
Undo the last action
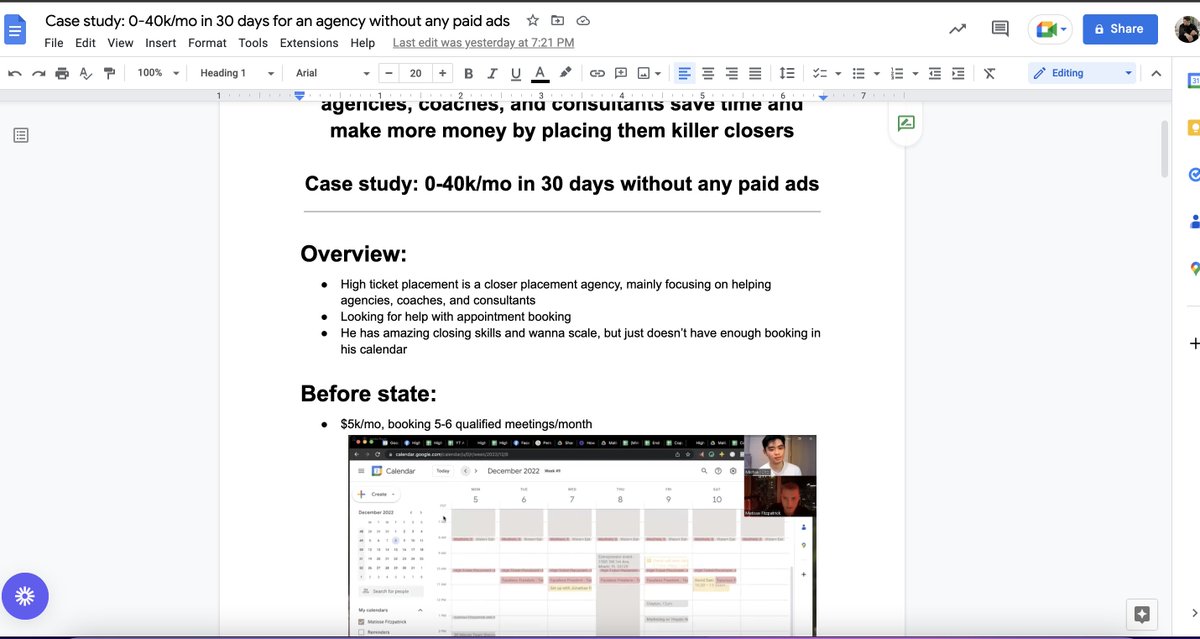pos(14,73)
